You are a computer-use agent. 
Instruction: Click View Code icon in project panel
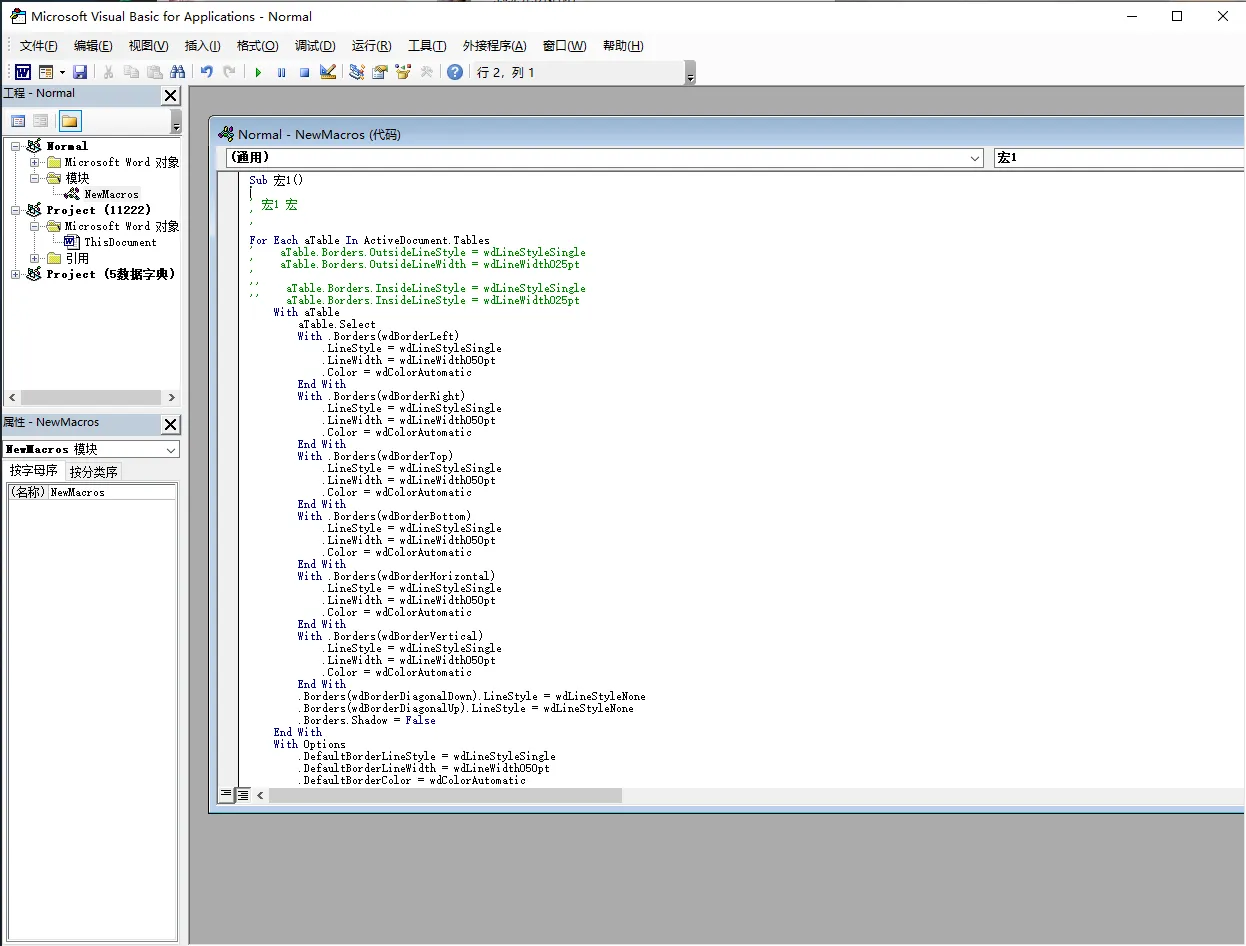(18, 121)
